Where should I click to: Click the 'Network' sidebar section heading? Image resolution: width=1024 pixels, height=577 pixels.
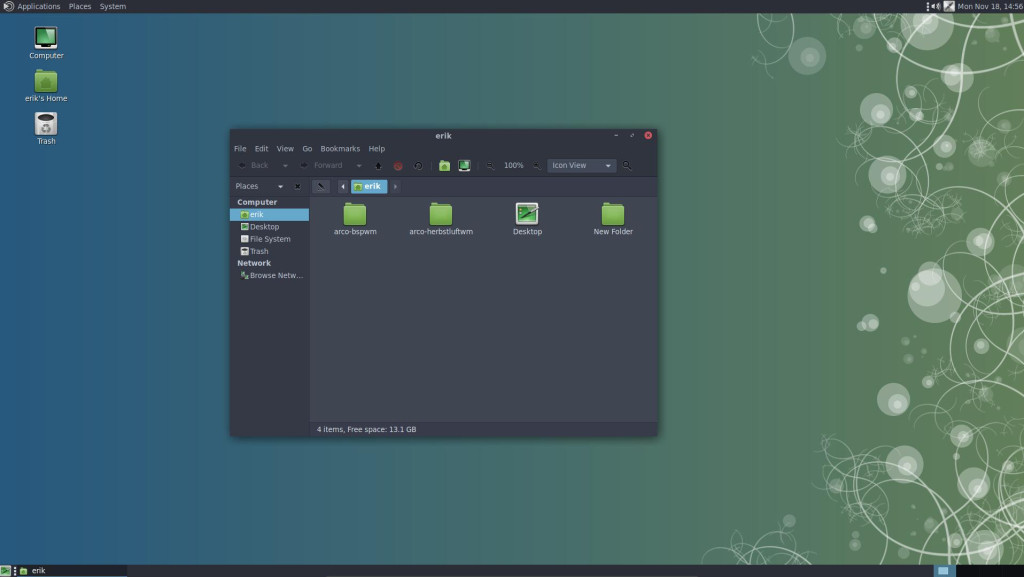click(253, 263)
